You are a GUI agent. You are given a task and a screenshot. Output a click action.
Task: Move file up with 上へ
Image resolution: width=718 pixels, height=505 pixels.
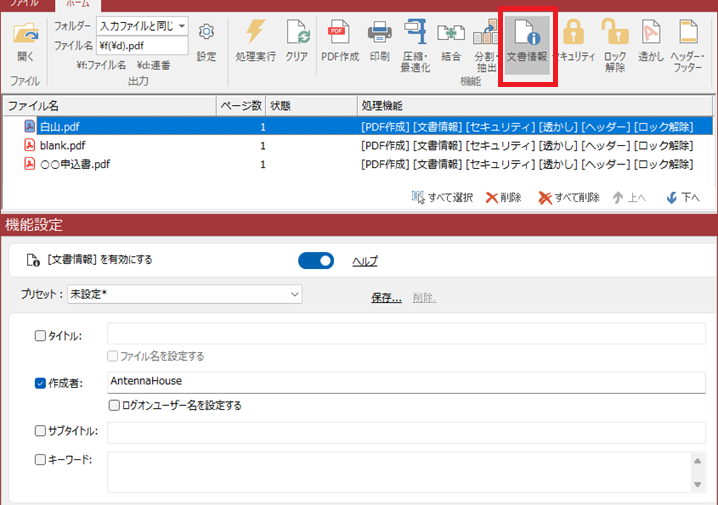click(629, 197)
